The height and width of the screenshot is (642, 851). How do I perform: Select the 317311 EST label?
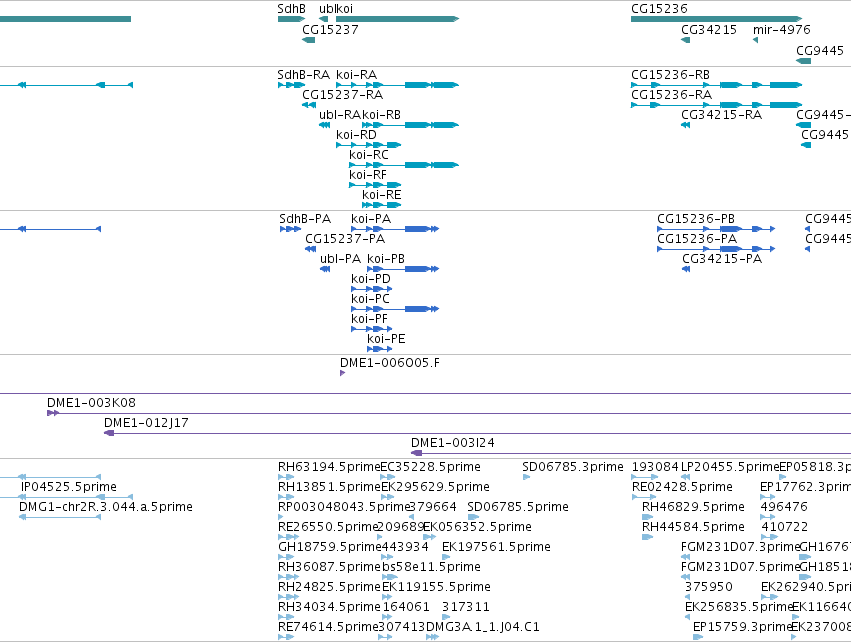pos(466,608)
